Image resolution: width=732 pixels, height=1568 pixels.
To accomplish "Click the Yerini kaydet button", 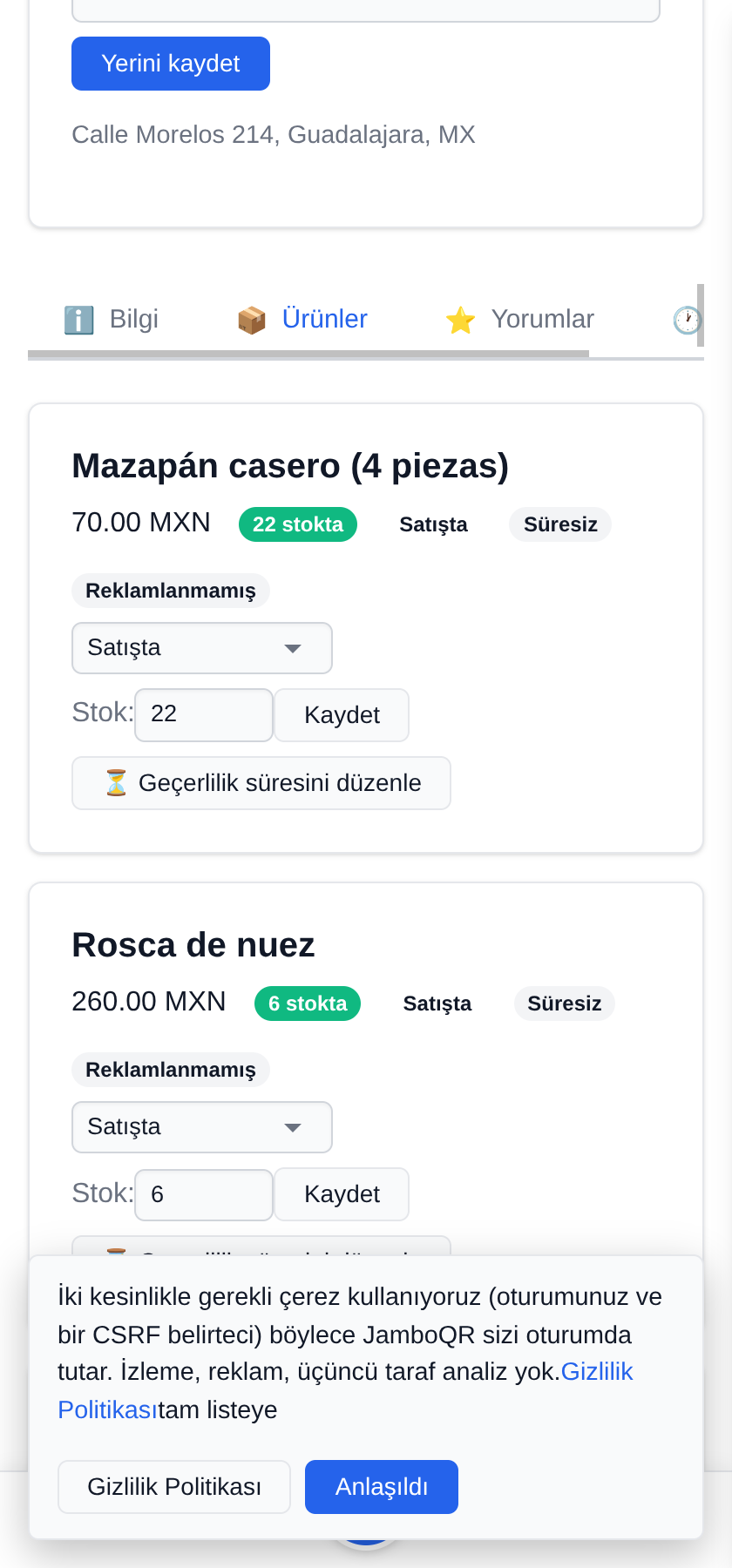I will 171,64.
